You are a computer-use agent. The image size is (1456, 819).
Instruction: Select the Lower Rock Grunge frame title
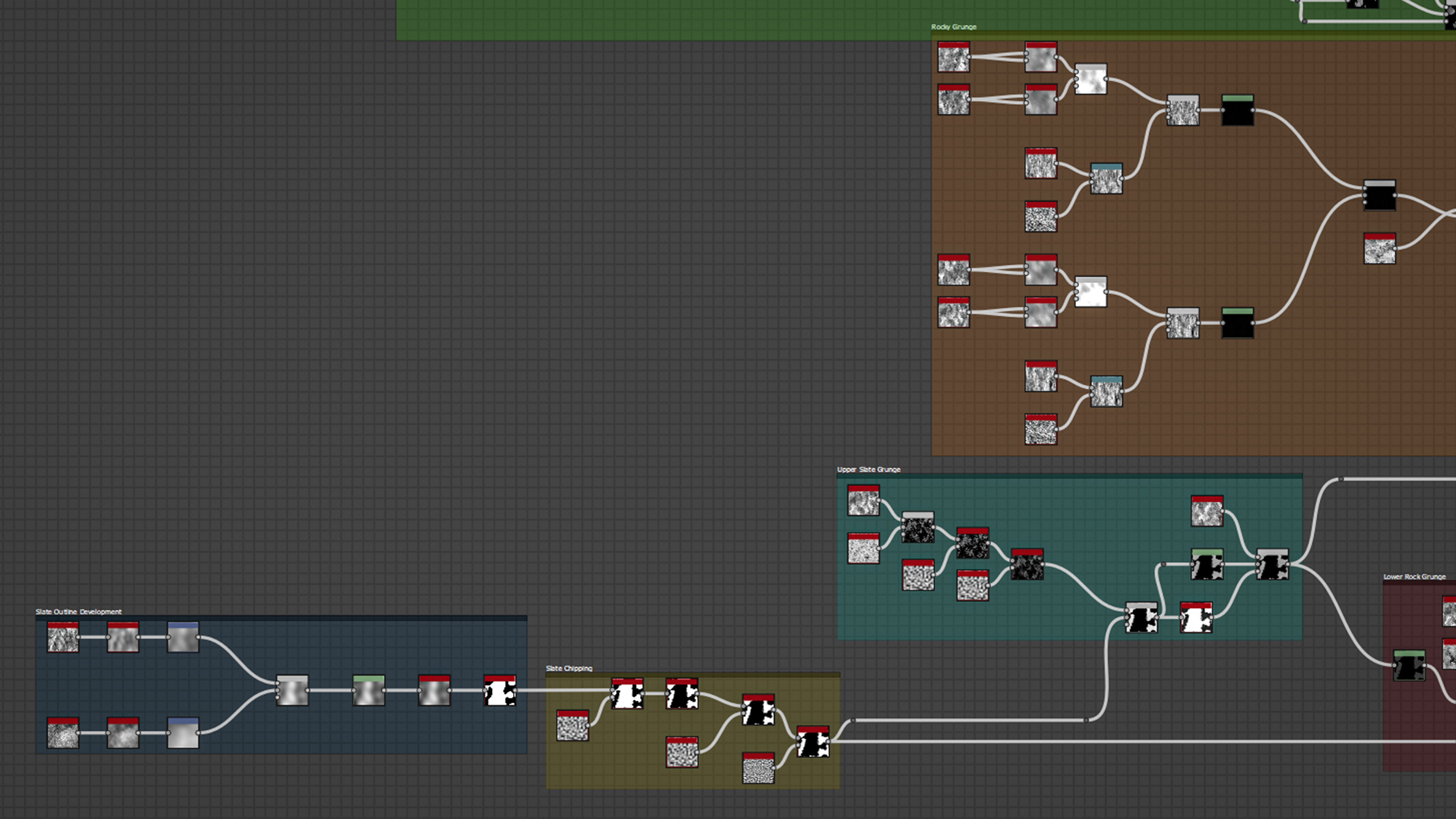click(1414, 576)
